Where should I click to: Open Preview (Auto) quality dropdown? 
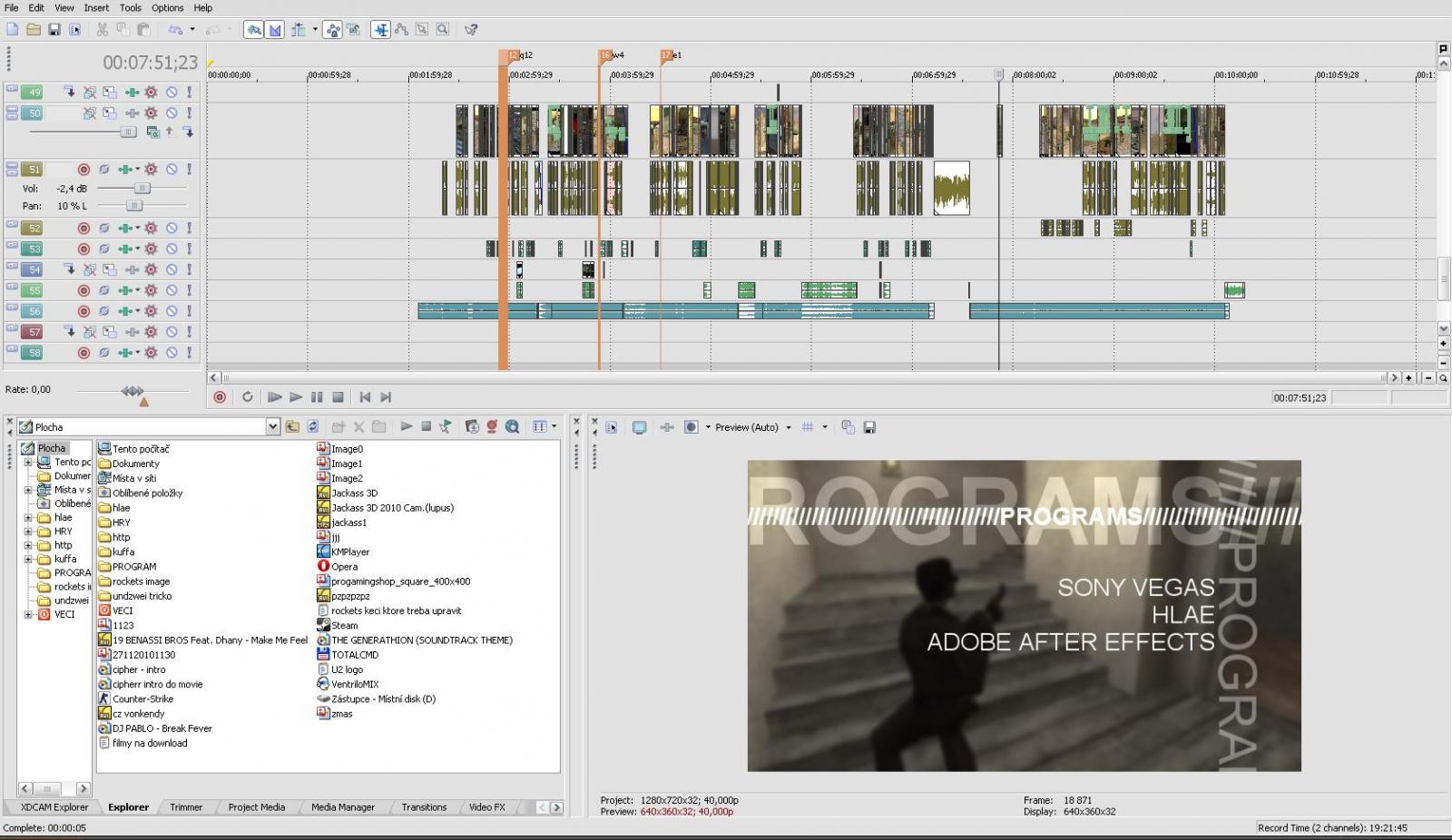pyautogui.click(x=789, y=427)
